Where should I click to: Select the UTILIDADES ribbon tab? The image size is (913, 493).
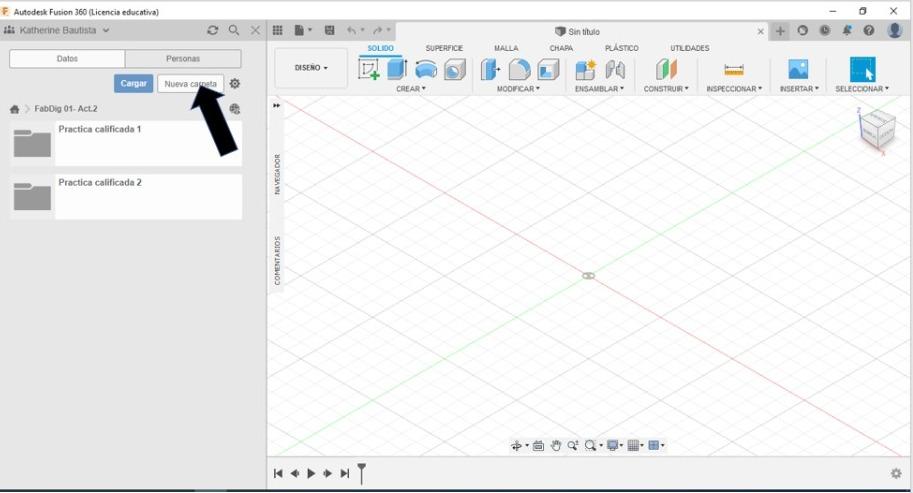coord(689,48)
